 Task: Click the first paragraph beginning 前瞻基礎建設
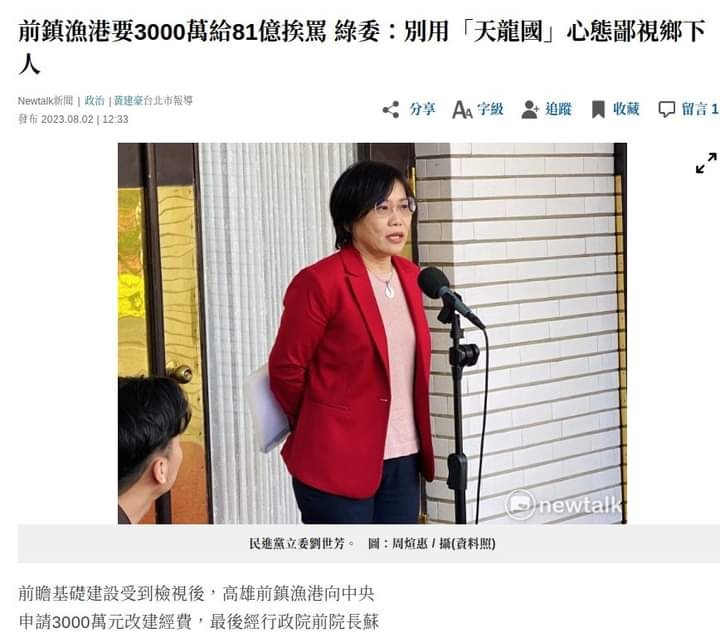click(198, 607)
